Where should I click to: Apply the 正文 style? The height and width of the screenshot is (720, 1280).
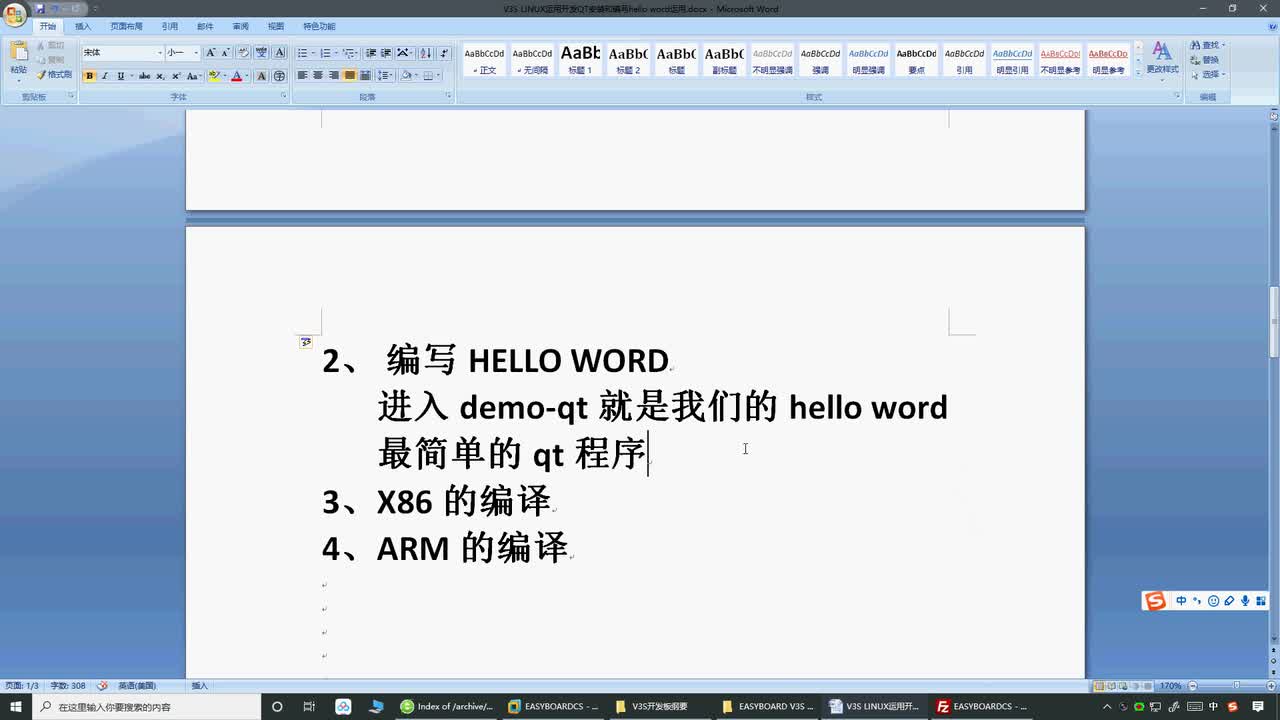pyautogui.click(x=485, y=61)
